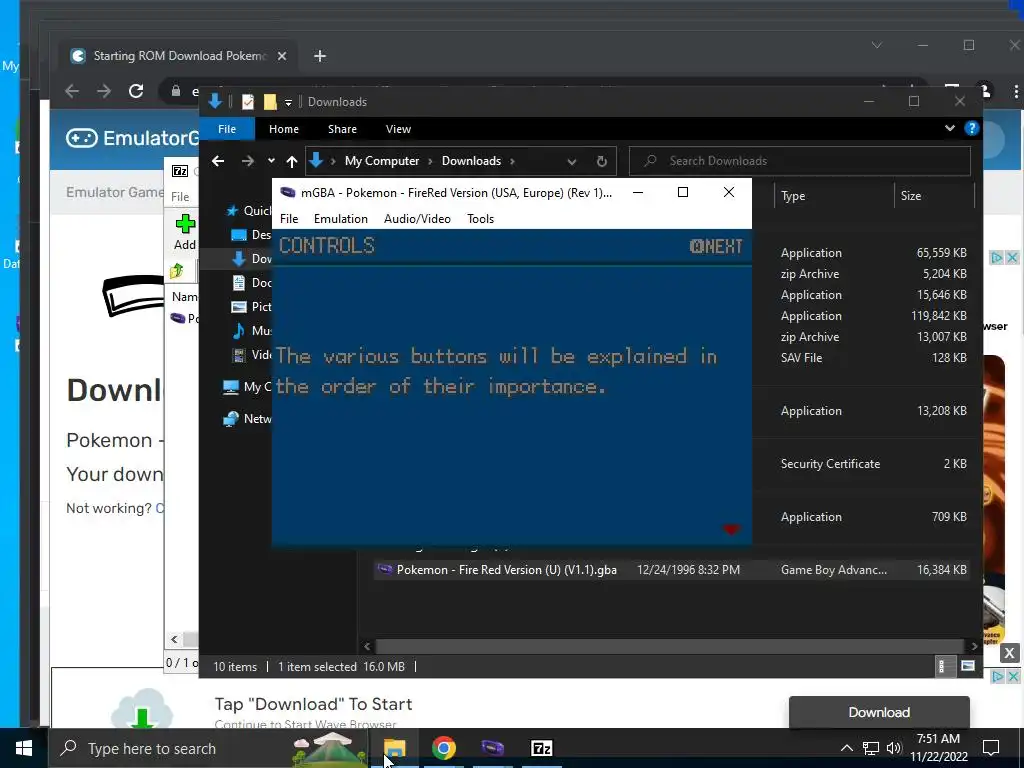Image resolution: width=1024 pixels, height=768 pixels.
Task: Open the mGBA Tools menu
Action: click(x=480, y=219)
